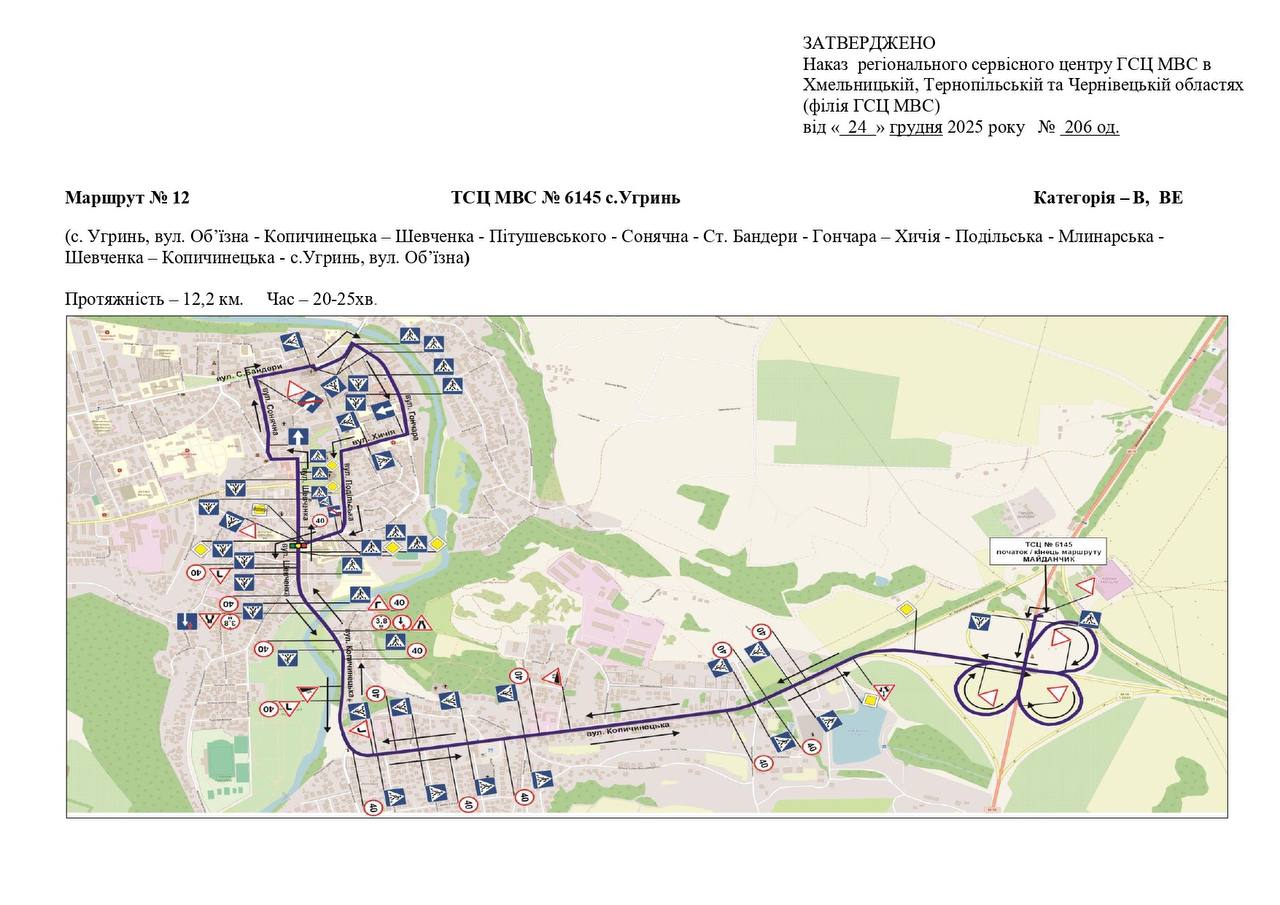Select the yellow priority road sign above the cloverleaf approach

(x=905, y=610)
